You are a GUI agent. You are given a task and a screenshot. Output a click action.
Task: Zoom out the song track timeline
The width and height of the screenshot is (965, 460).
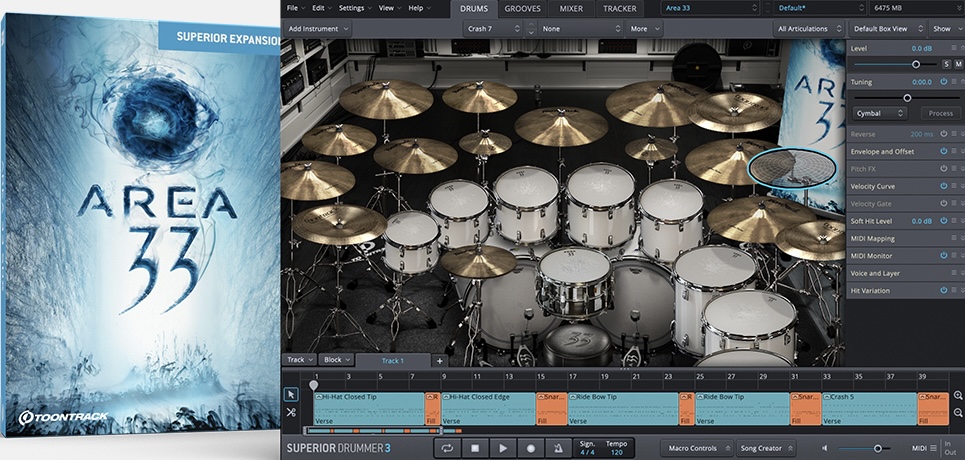(958, 413)
